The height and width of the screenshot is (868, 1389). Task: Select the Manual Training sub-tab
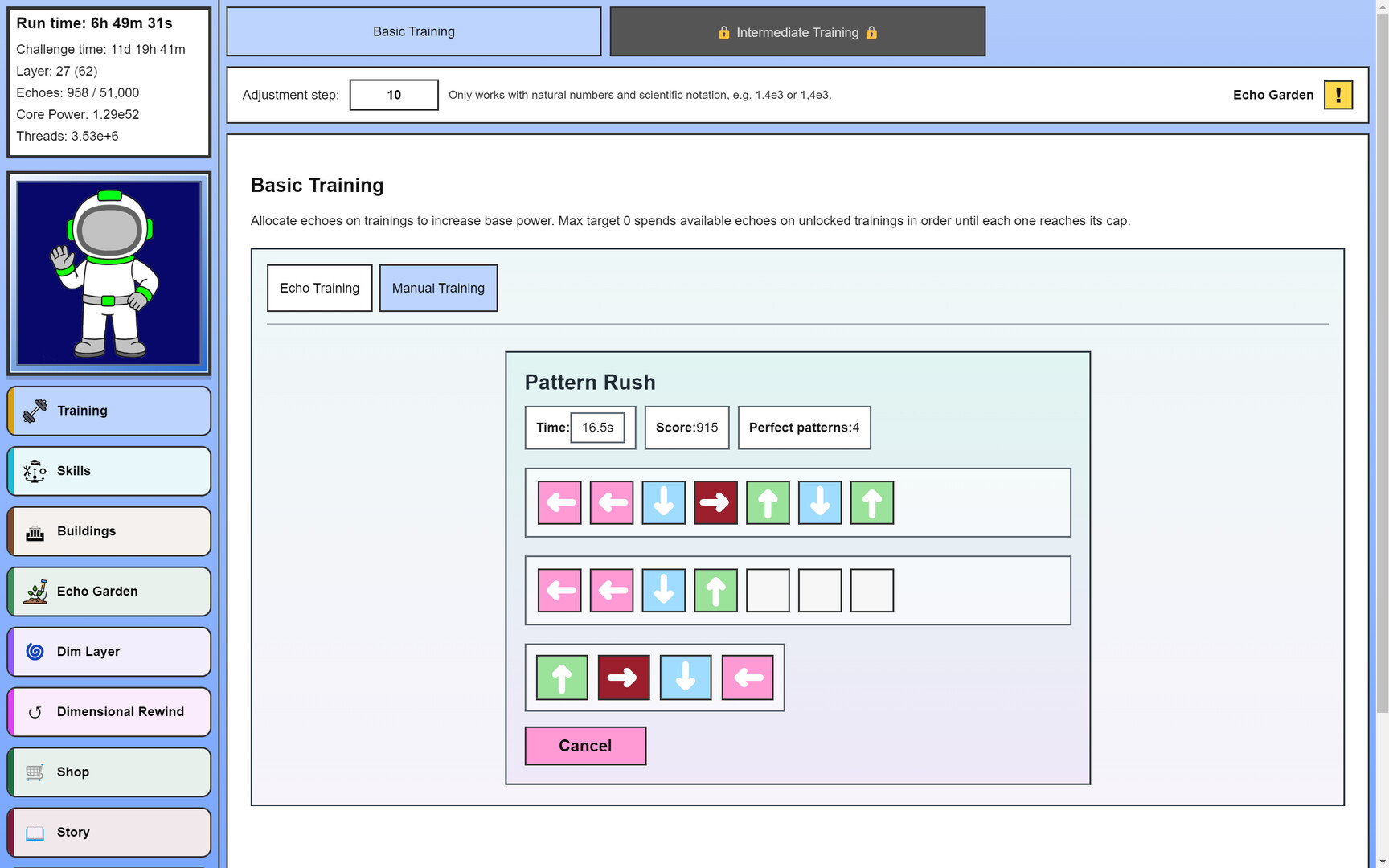coord(438,288)
